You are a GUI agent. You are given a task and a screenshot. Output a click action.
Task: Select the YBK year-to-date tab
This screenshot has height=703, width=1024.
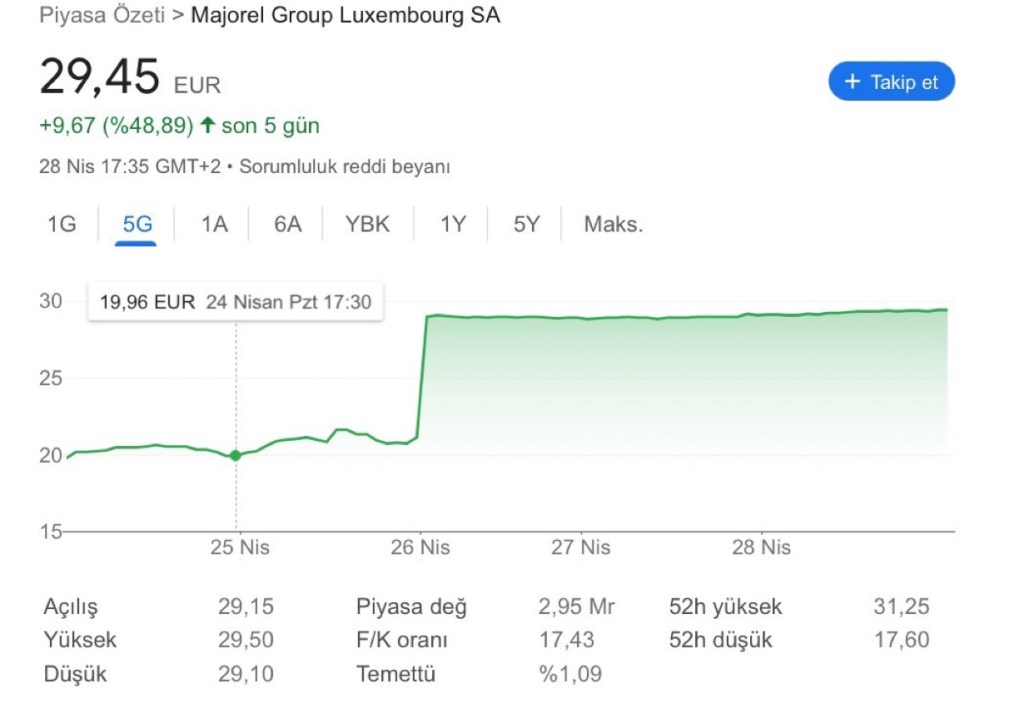pos(367,224)
